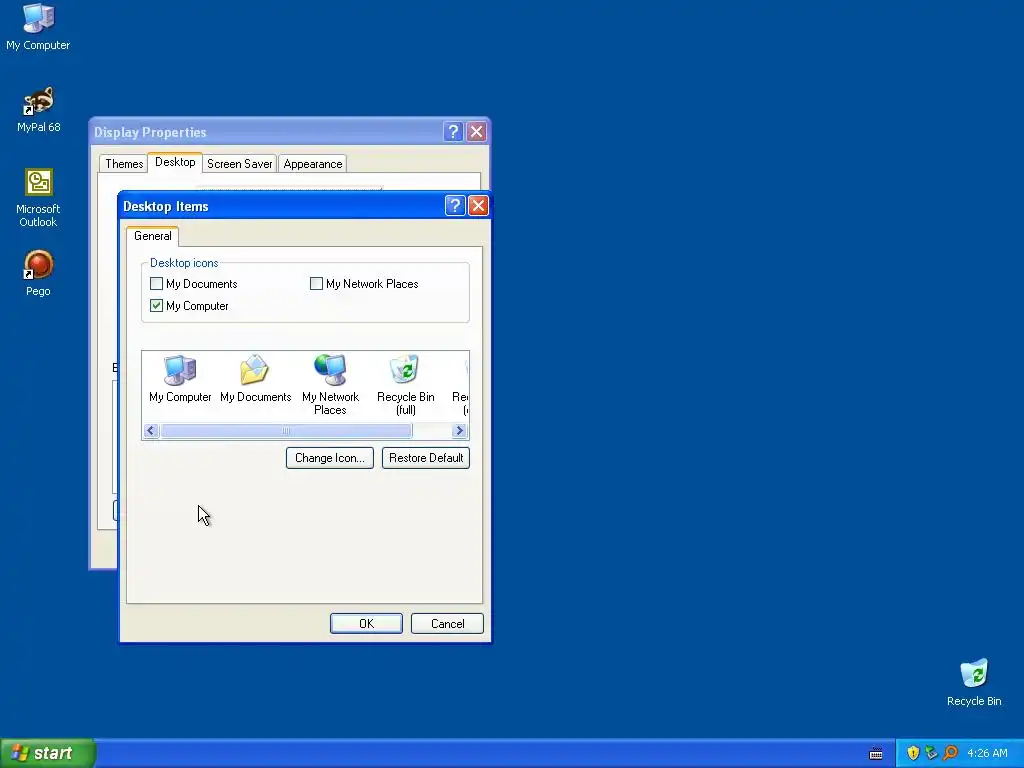Image resolution: width=1024 pixels, height=768 pixels.
Task: Switch to the Themes tab
Action: (124, 164)
